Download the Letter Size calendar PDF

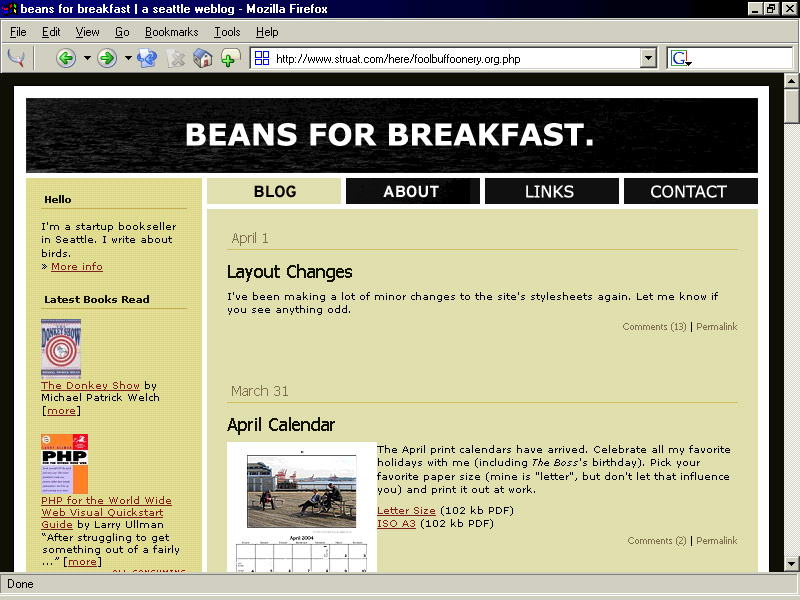point(406,511)
